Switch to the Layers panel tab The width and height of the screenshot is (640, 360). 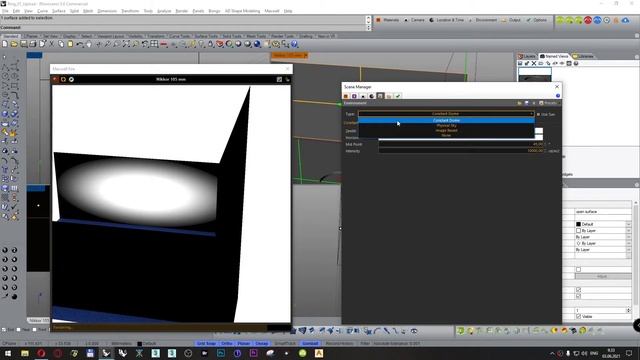click(527, 56)
